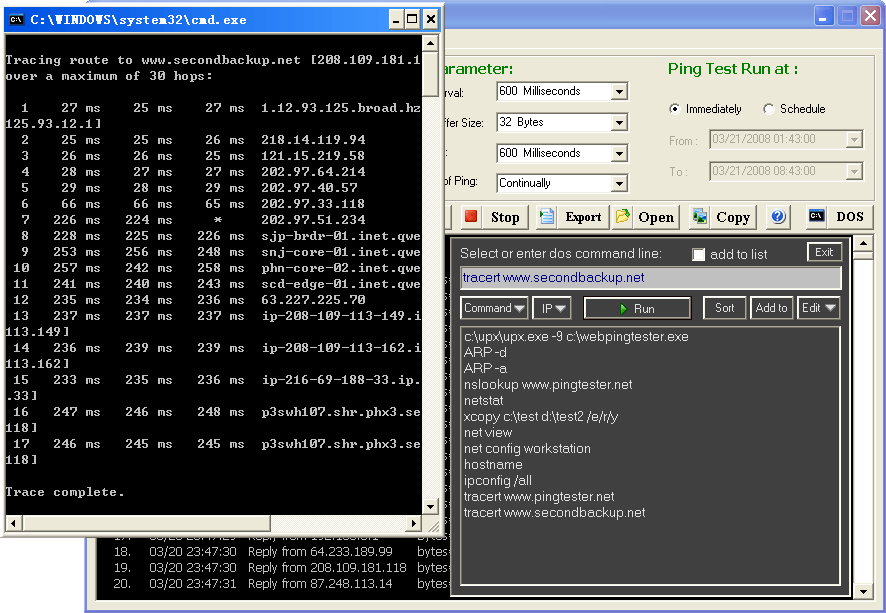The height and width of the screenshot is (613, 886).
Task: Click the Export button label
Action: click(x=583, y=217)
